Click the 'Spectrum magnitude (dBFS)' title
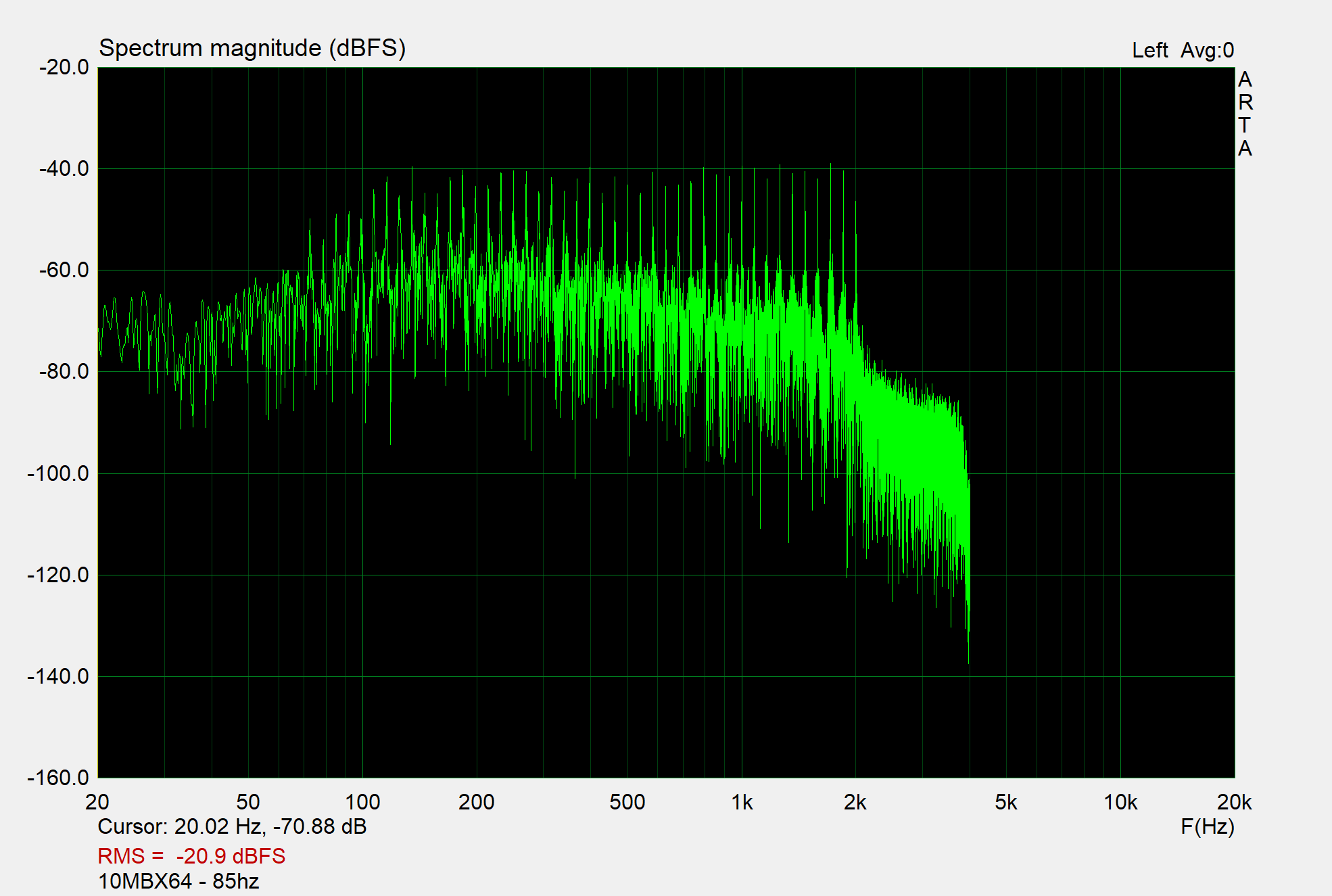Screen dimensions: 1332x896 [252, 49]
